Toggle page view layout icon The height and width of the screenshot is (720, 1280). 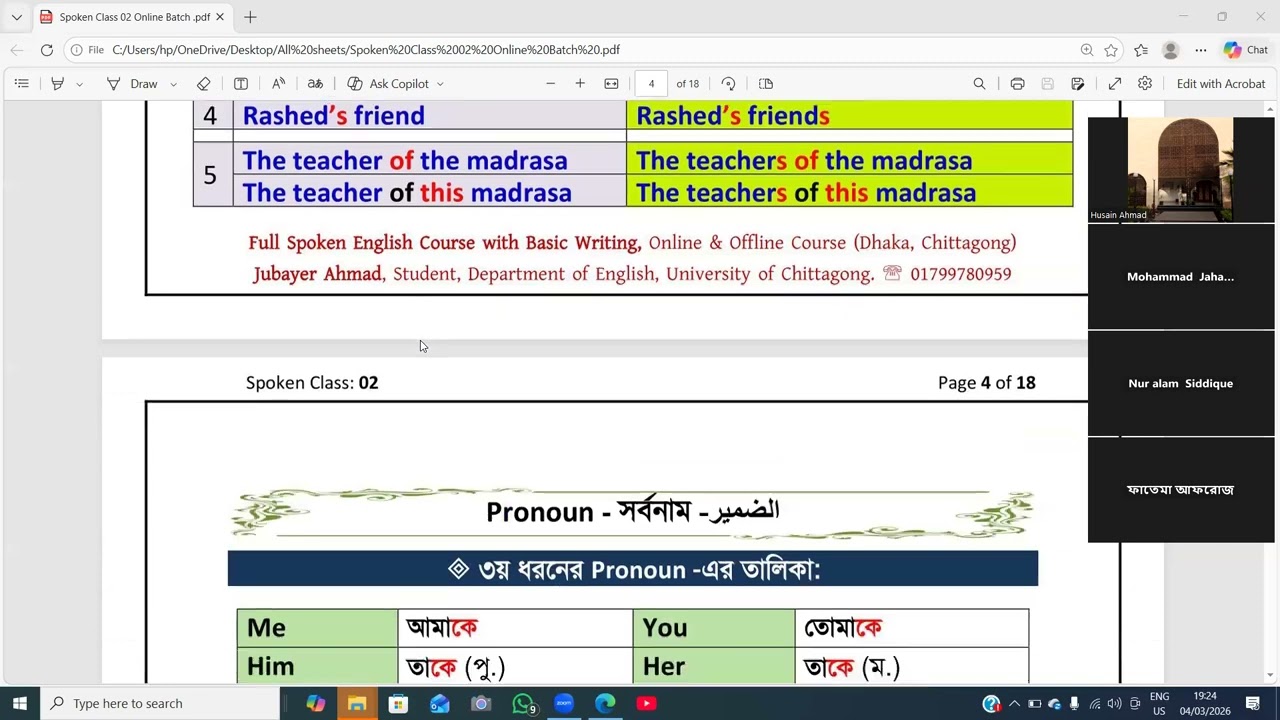[766, 84]
